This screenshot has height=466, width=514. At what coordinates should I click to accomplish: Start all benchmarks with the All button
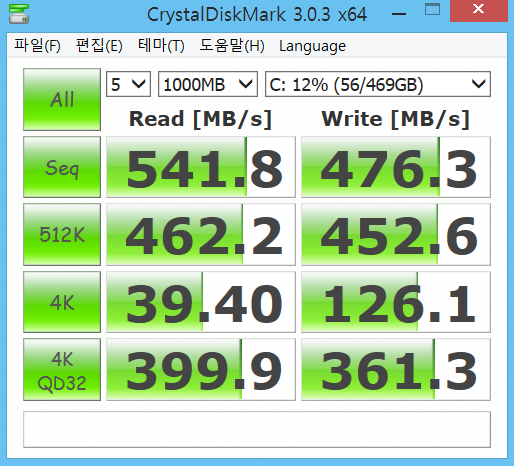pos(62,99)
